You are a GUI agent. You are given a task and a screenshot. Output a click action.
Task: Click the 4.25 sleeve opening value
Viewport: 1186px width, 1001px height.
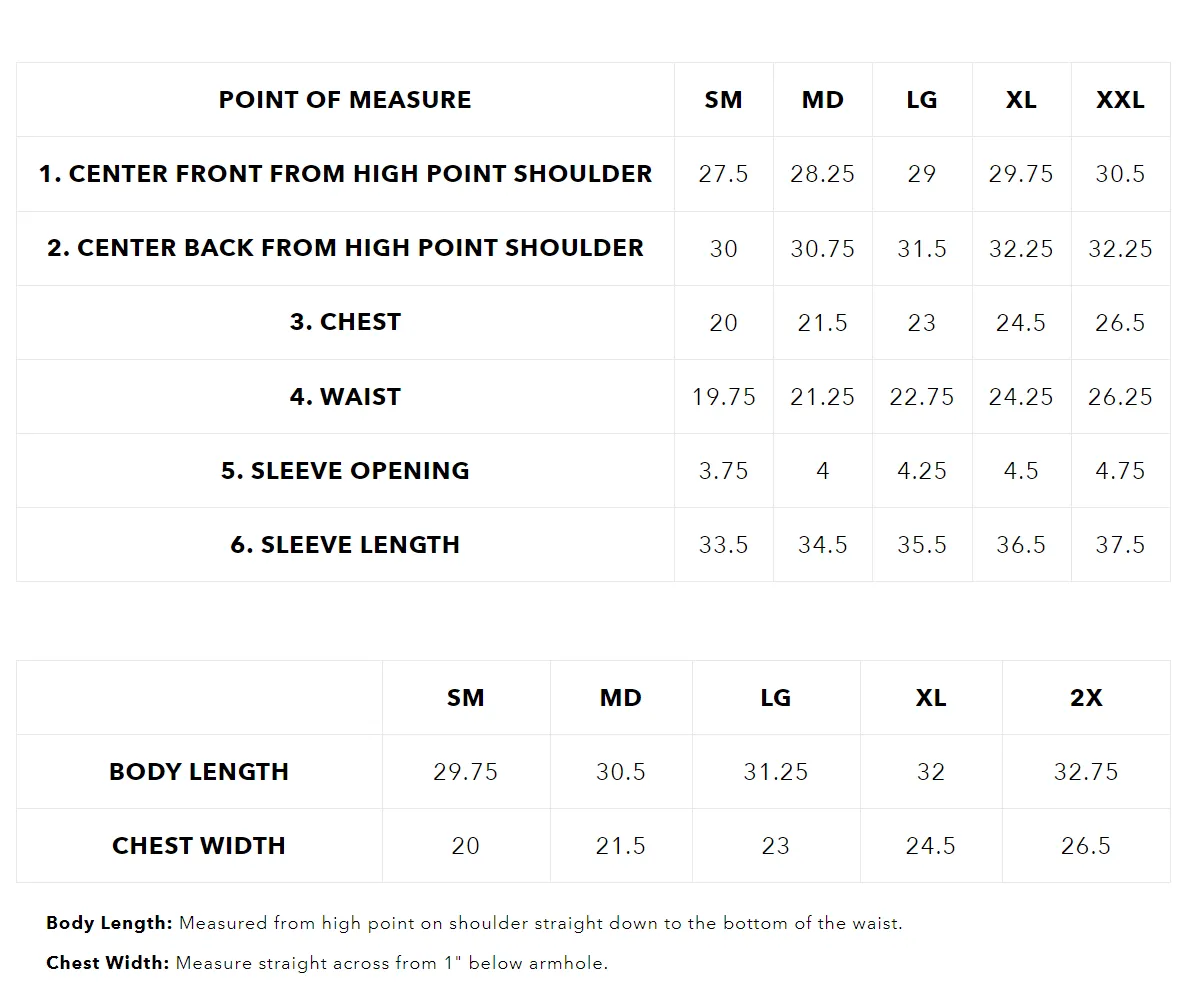tap(921, 471)
